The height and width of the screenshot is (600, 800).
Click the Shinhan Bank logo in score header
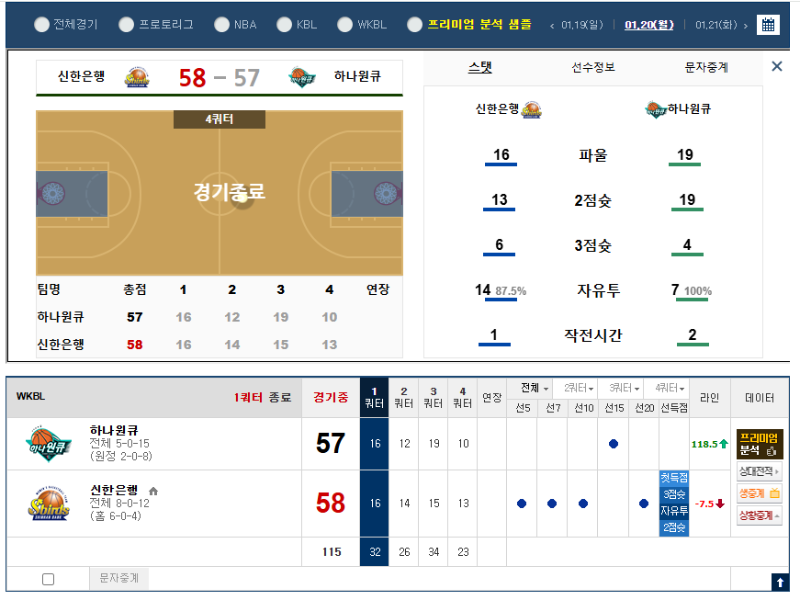point(137,77)
